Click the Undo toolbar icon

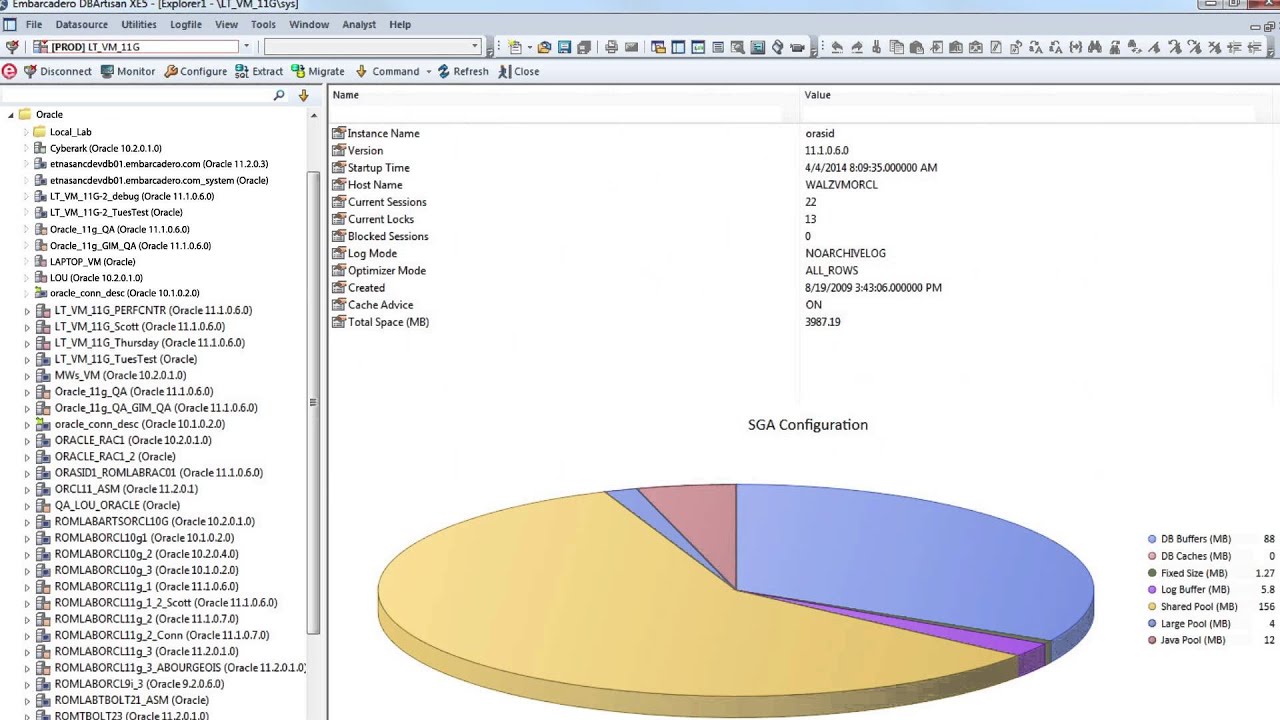[837, 47]
